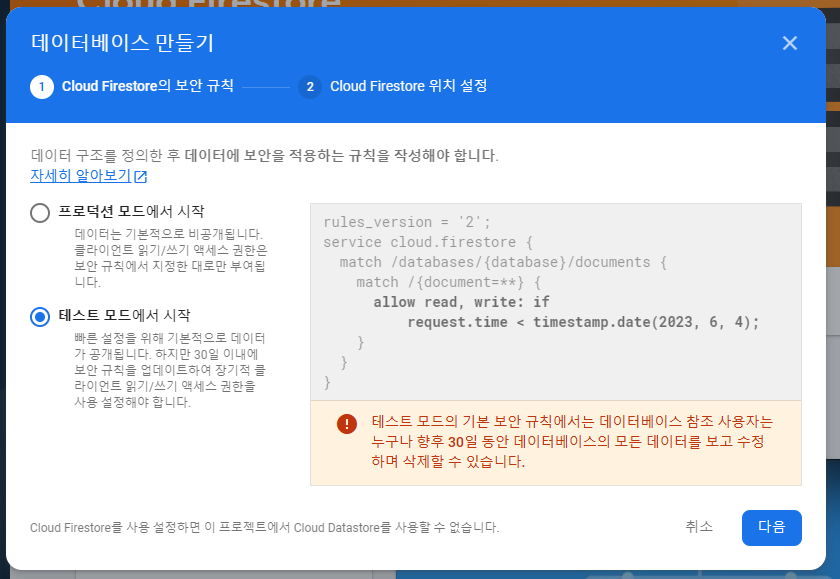The image size is (840, 579).
Task: Click the match /databases/{database}/documents line
Action: pos(503,262)
